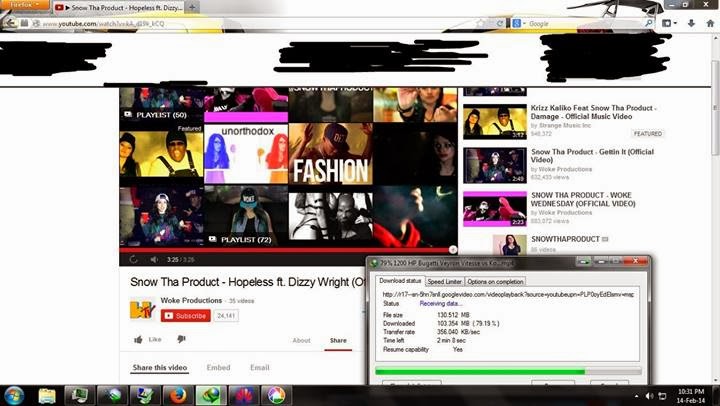Click the unorthodox end-screen video tile
Viewport: 720px width, 406px height.
point(246,154)
